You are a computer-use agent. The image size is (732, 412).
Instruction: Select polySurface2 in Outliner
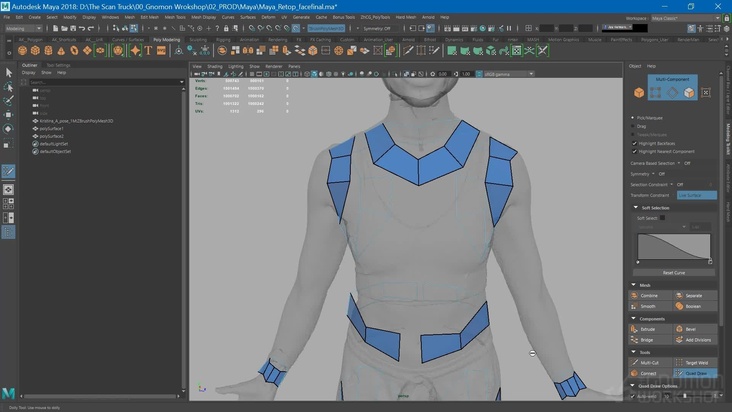pyautogui.click(x=51, y=136)
